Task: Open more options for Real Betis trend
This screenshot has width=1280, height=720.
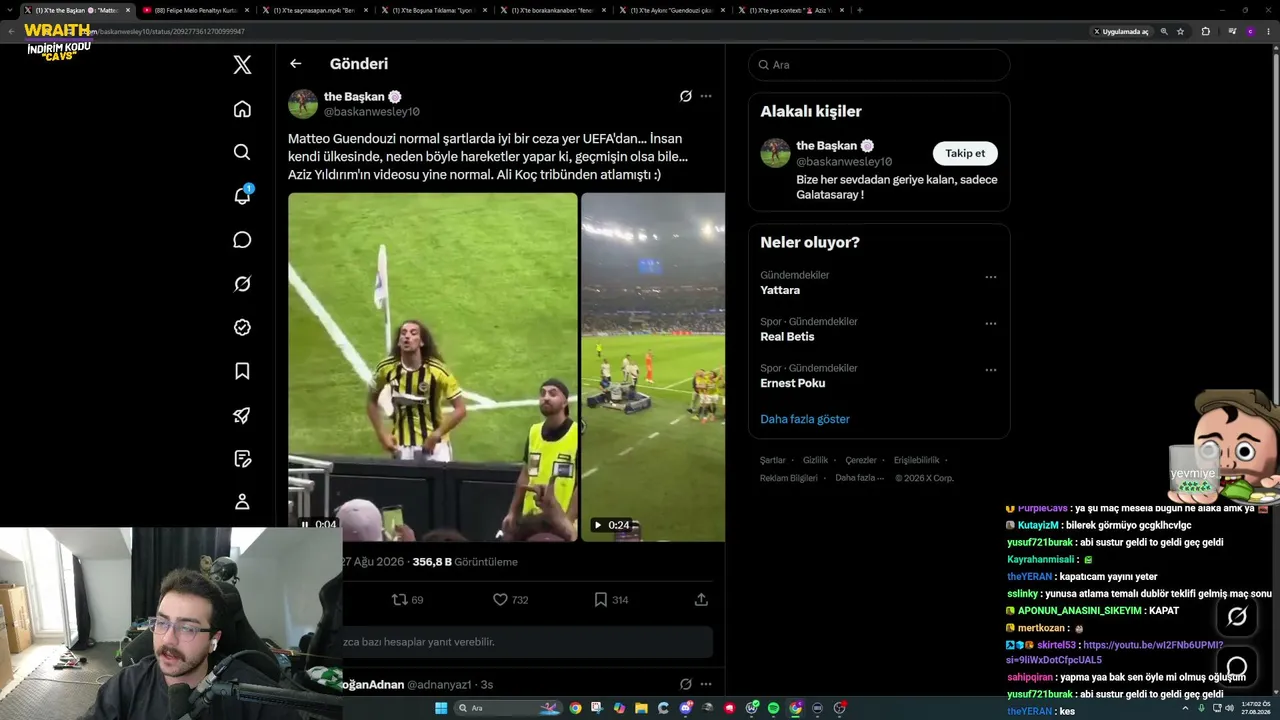Action: click(991, 323)
